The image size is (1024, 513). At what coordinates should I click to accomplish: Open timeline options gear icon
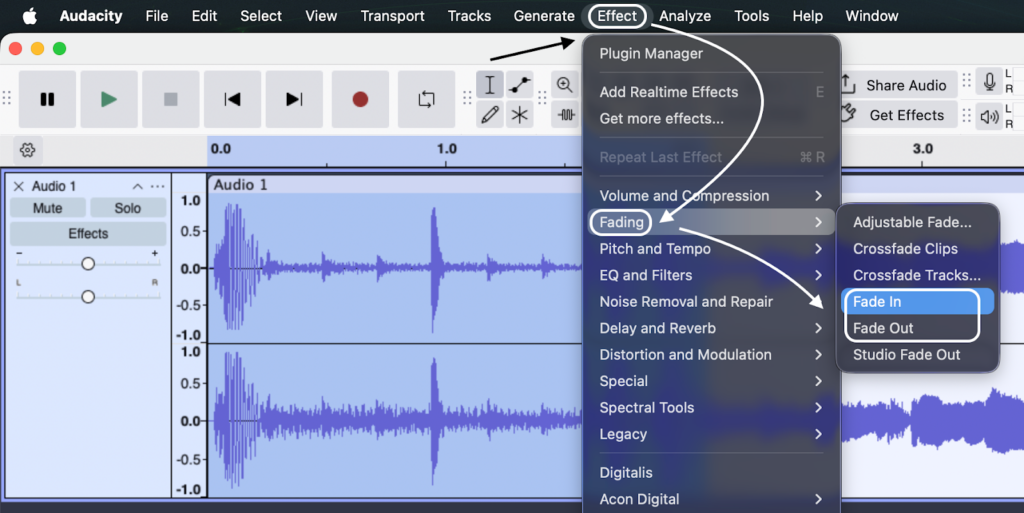(x=28, y=150)
